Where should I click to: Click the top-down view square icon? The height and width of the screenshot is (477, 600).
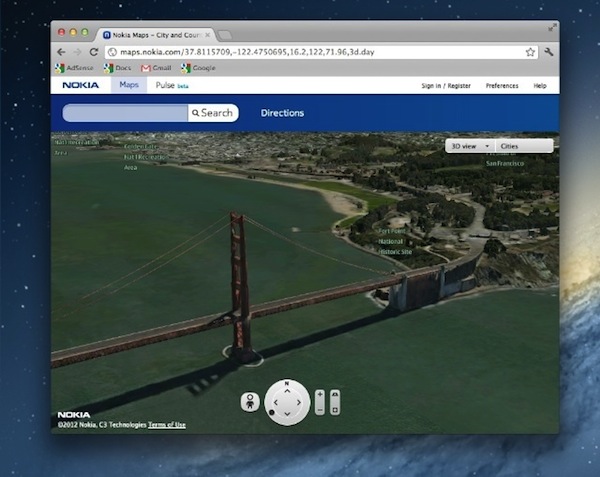pyautogui.click(x=335, y=410)
